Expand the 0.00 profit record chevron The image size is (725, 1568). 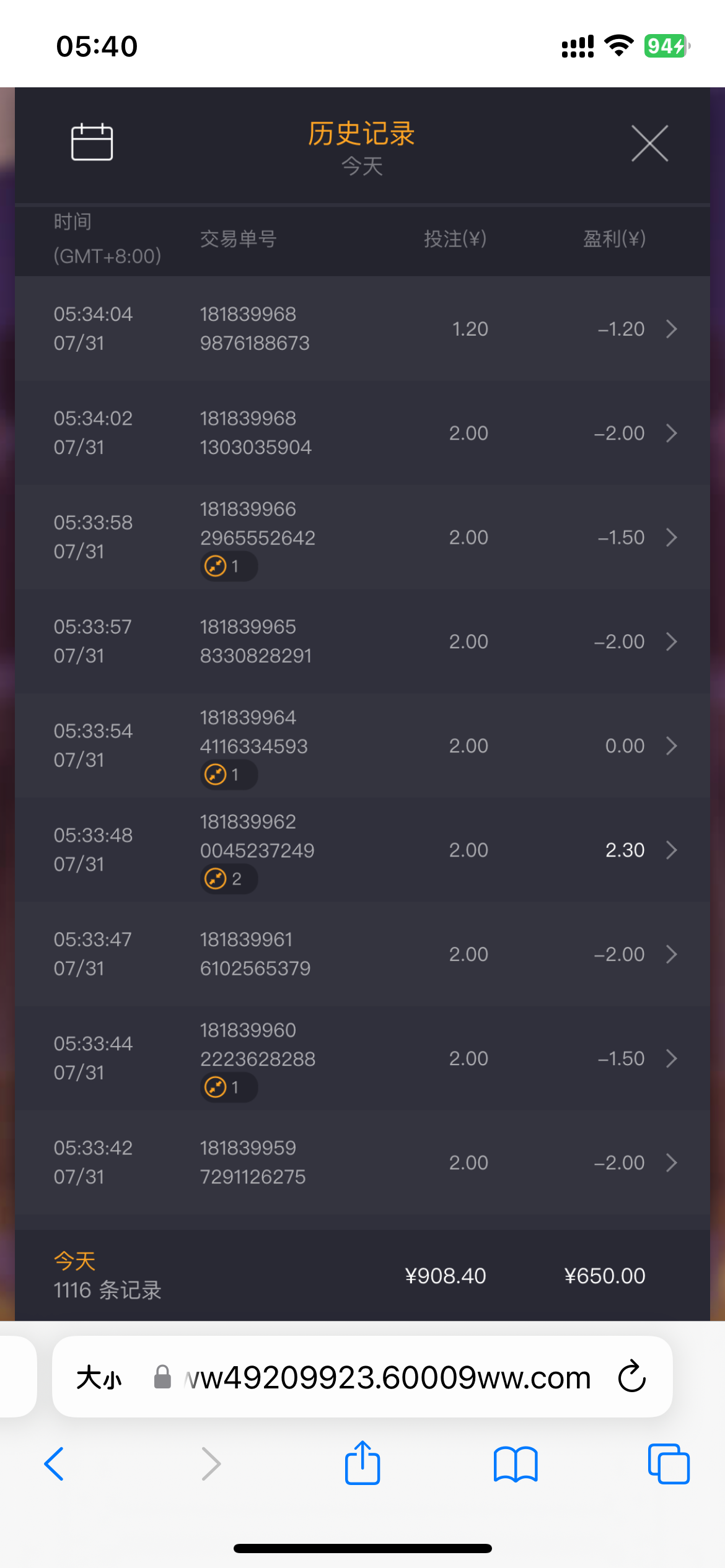click(x=671, y=746)
